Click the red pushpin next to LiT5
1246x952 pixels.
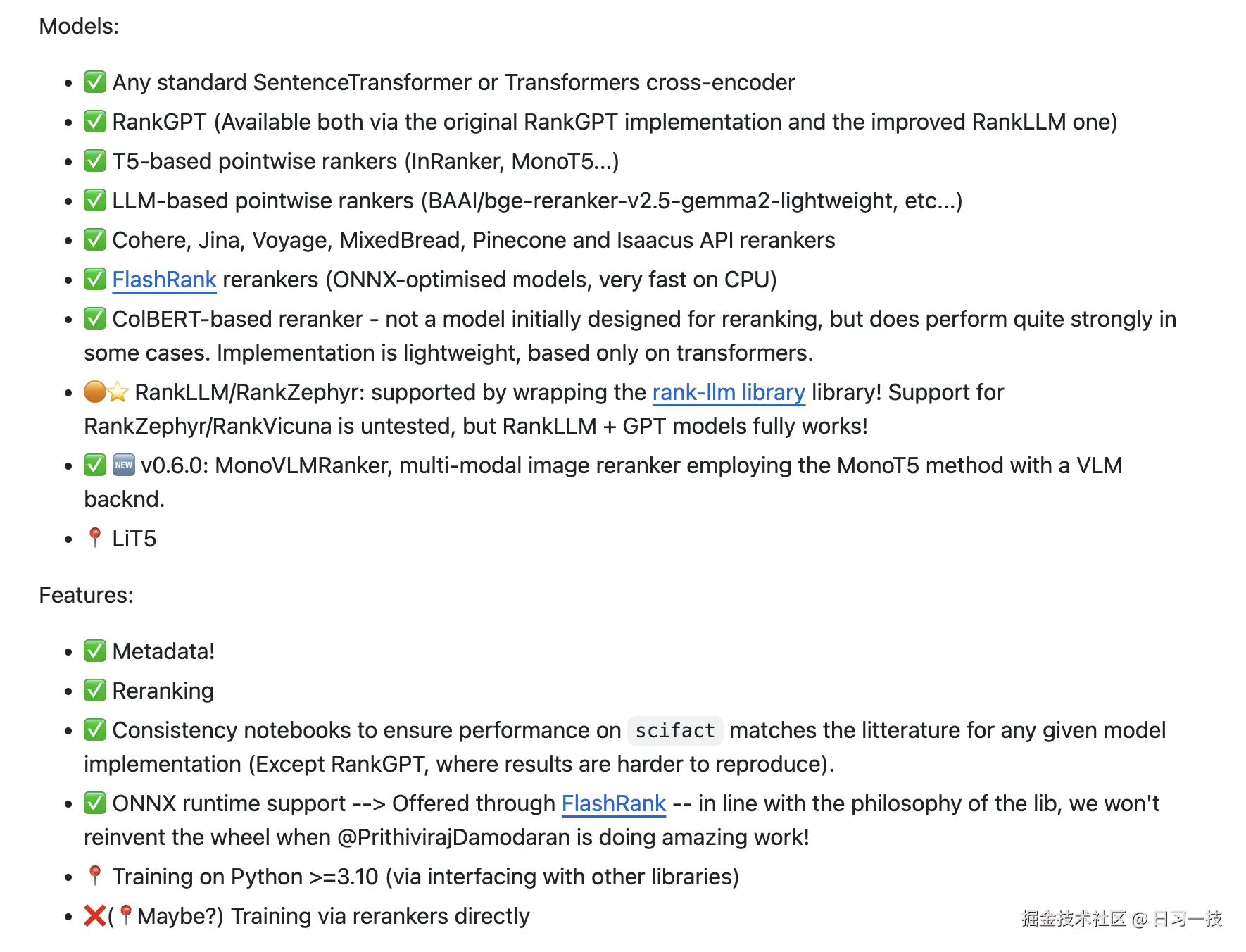pyautogui.click(x=95, y=538)
